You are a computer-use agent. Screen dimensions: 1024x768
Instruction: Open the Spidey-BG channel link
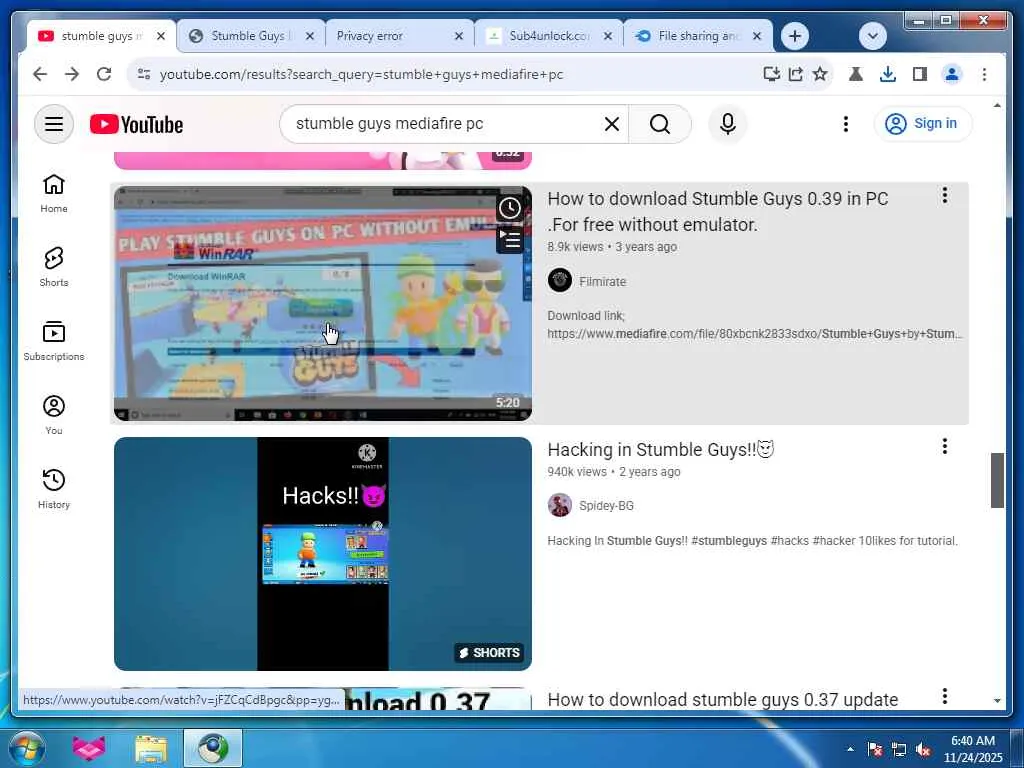coord(606,505)
